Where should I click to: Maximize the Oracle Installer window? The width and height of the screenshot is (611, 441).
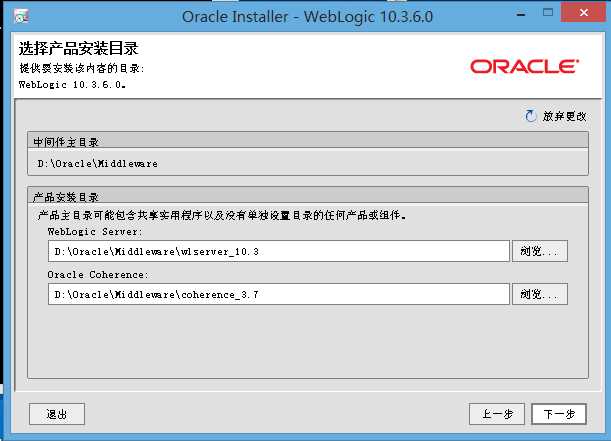(548, 13)
